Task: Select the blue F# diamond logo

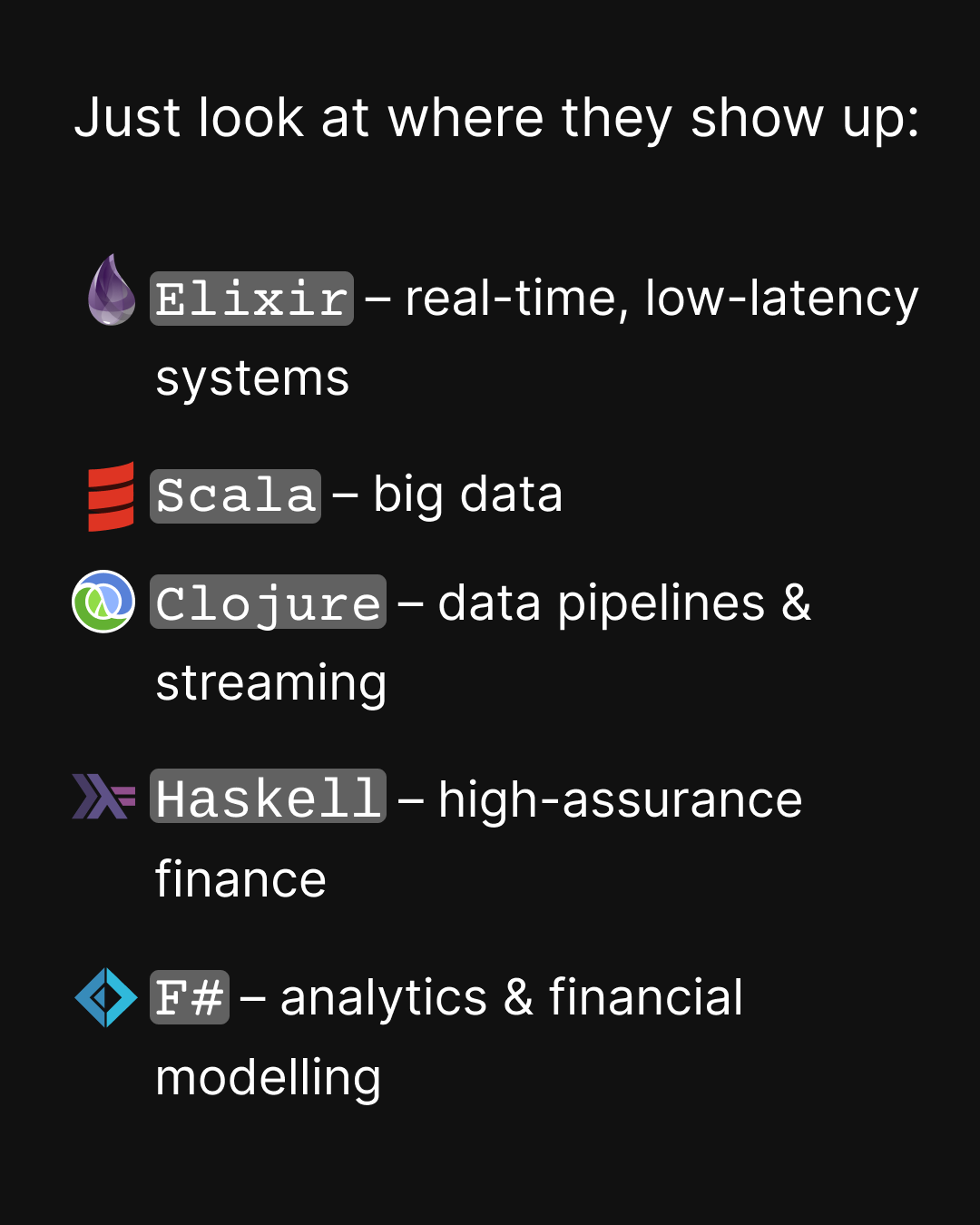Action: [x=106, y=997]
